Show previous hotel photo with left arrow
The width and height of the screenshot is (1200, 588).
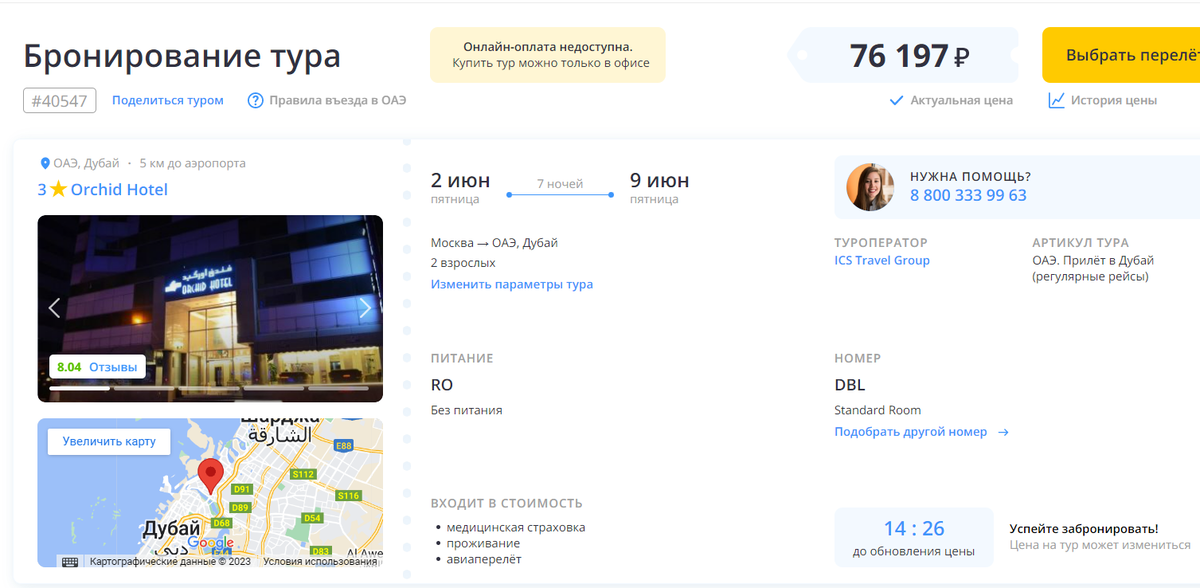(55, 308)
